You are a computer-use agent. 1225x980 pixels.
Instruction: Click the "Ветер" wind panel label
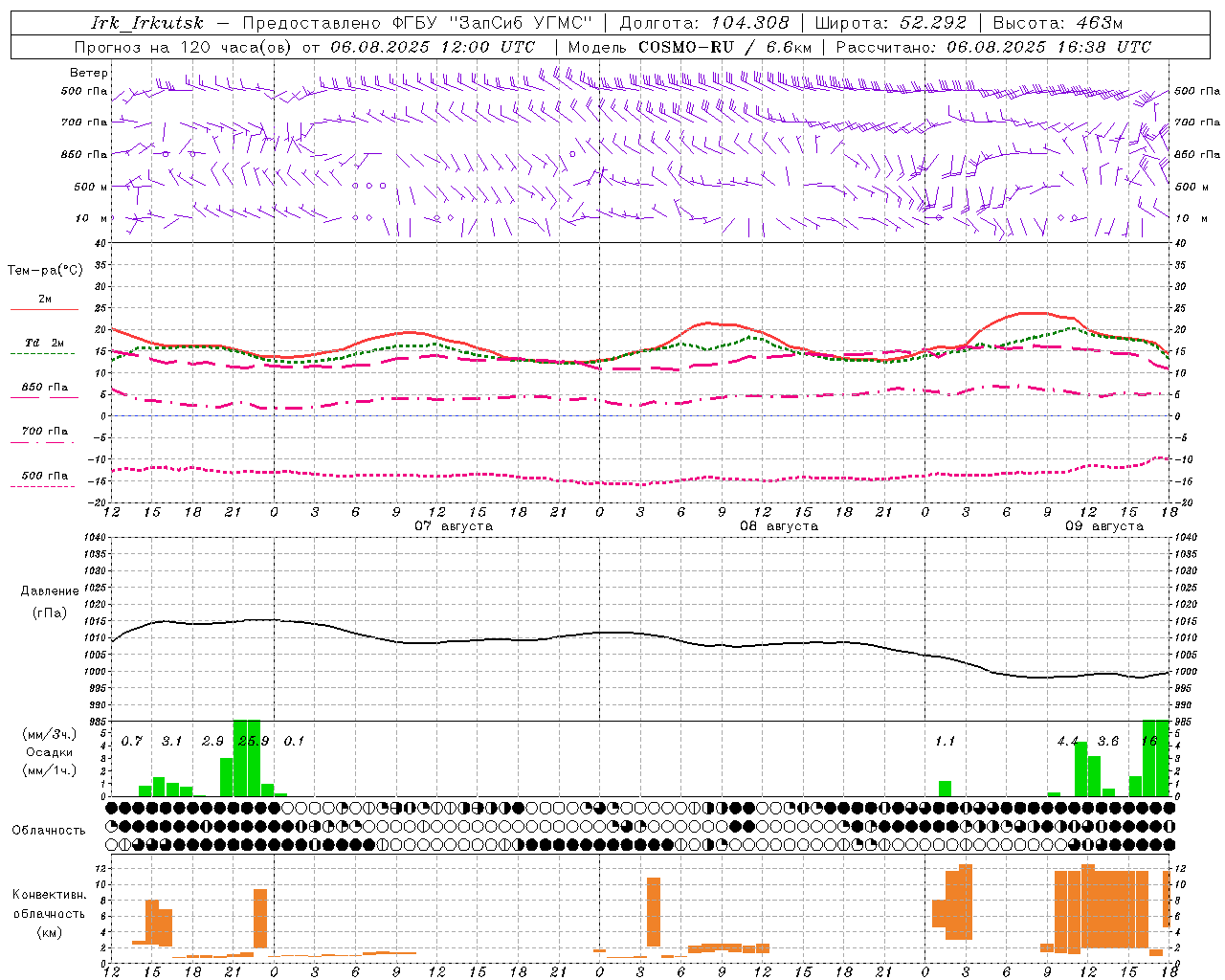point(89,73)
